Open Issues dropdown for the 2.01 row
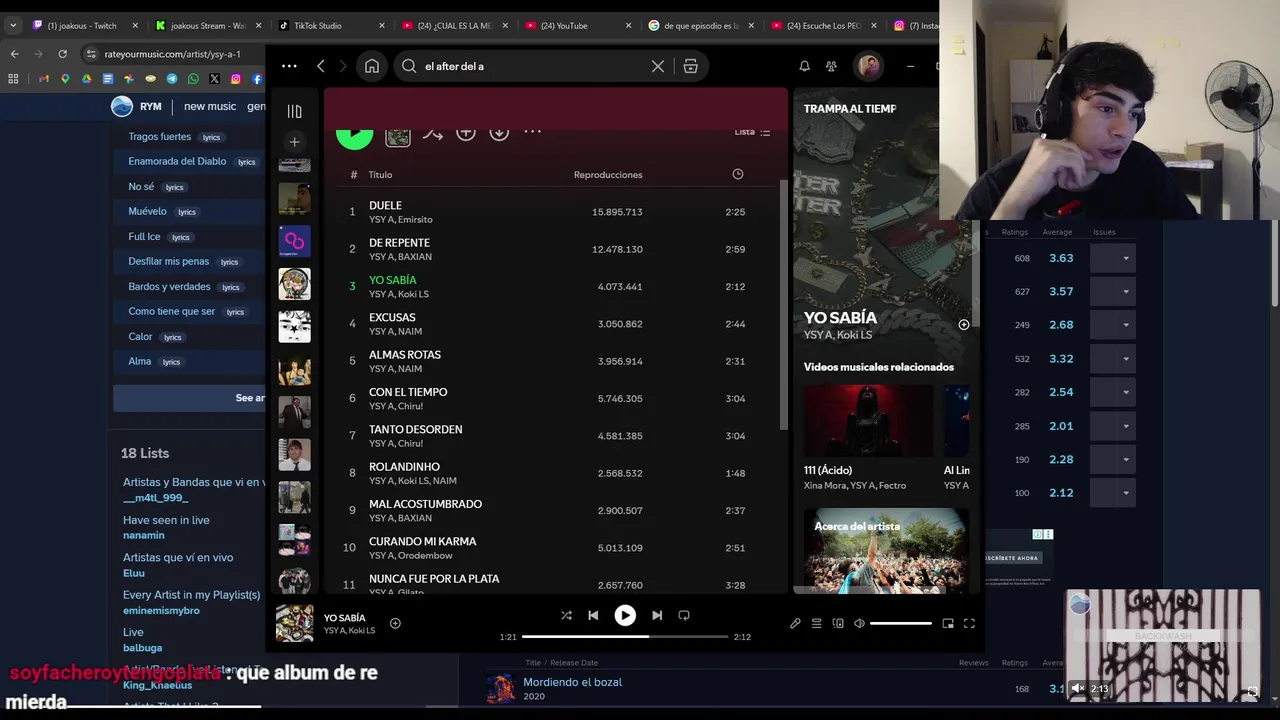The height and width of the screenshot is (720, 1280). pyautogui.click(x=1113, y=426)
